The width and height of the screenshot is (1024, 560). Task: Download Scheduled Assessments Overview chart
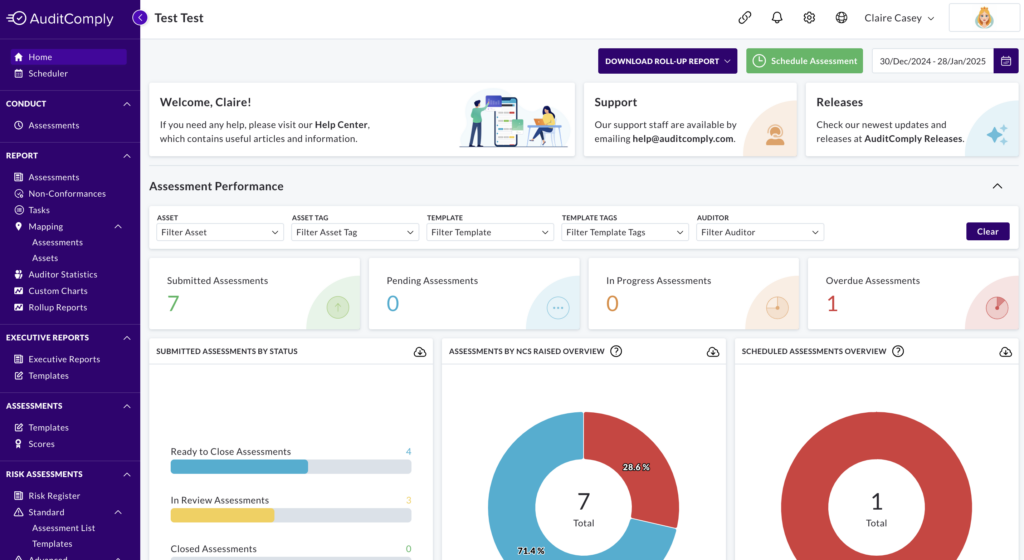(x=1005, y=352)
